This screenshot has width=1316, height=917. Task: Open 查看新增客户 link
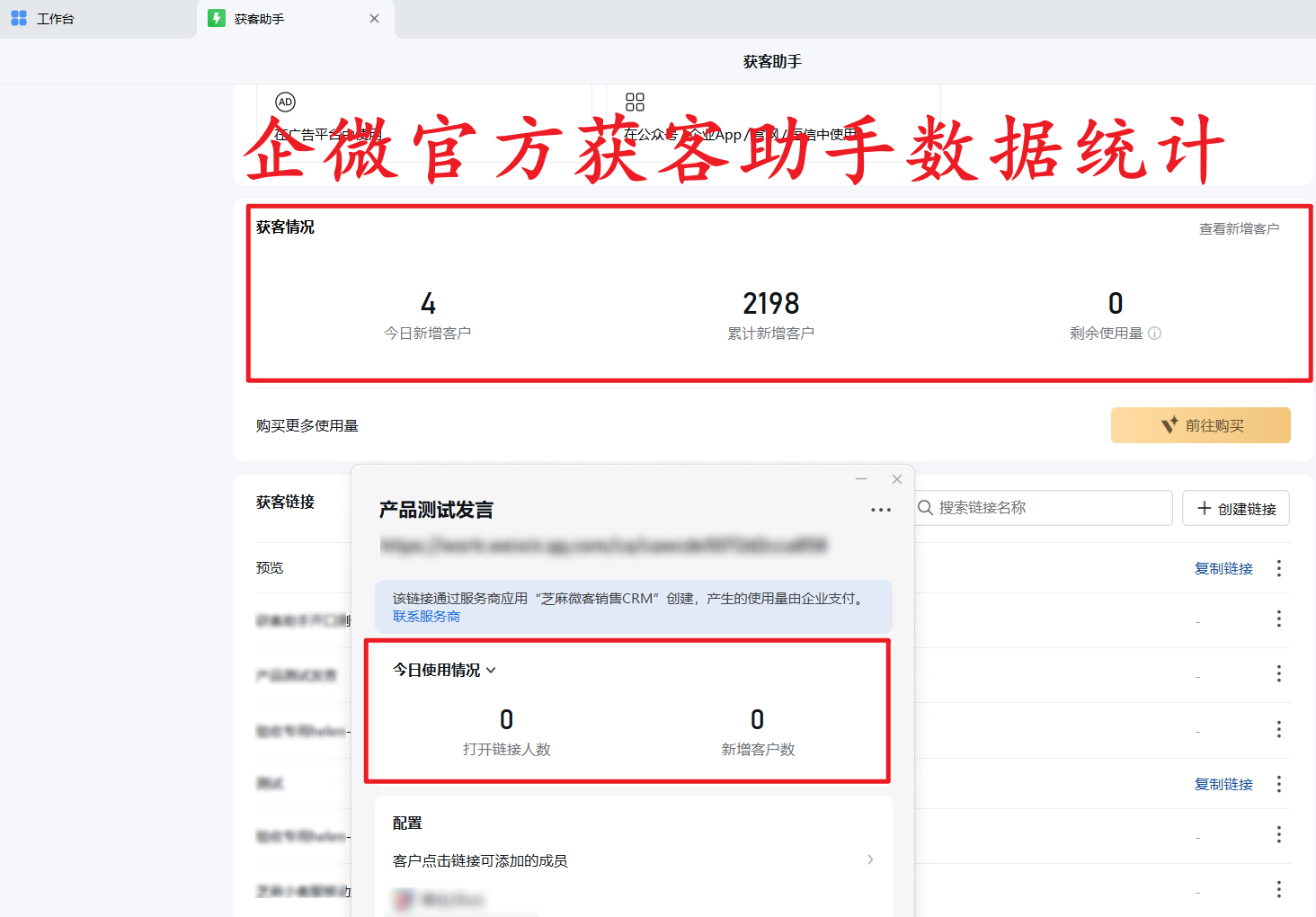click(1239, 229)
